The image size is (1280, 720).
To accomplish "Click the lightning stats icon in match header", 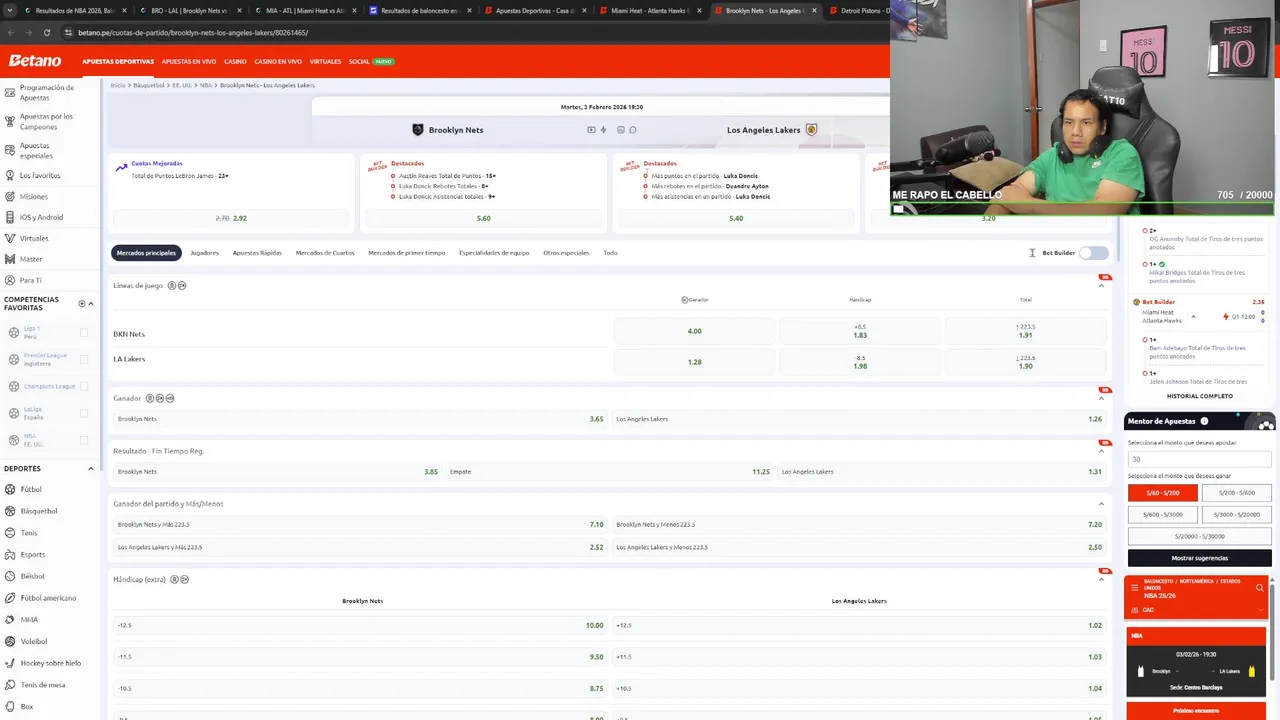I will 603,130.
